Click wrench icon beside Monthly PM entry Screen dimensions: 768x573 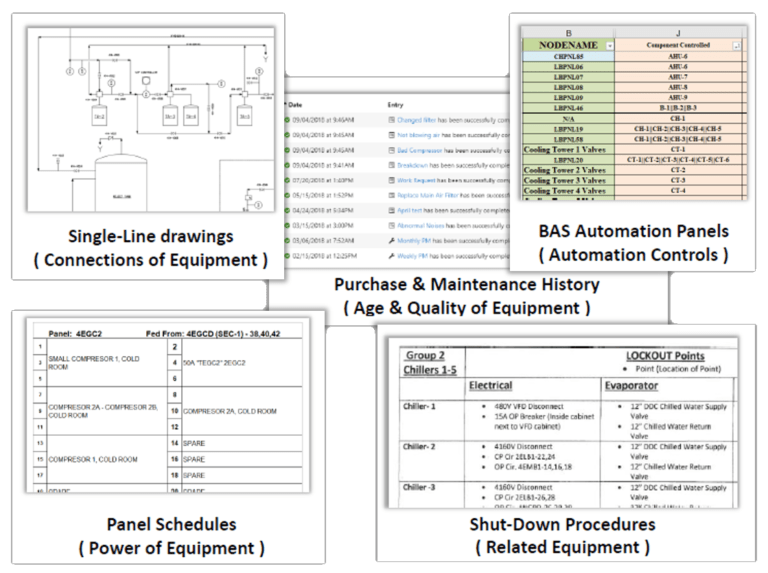pos(391,241)
